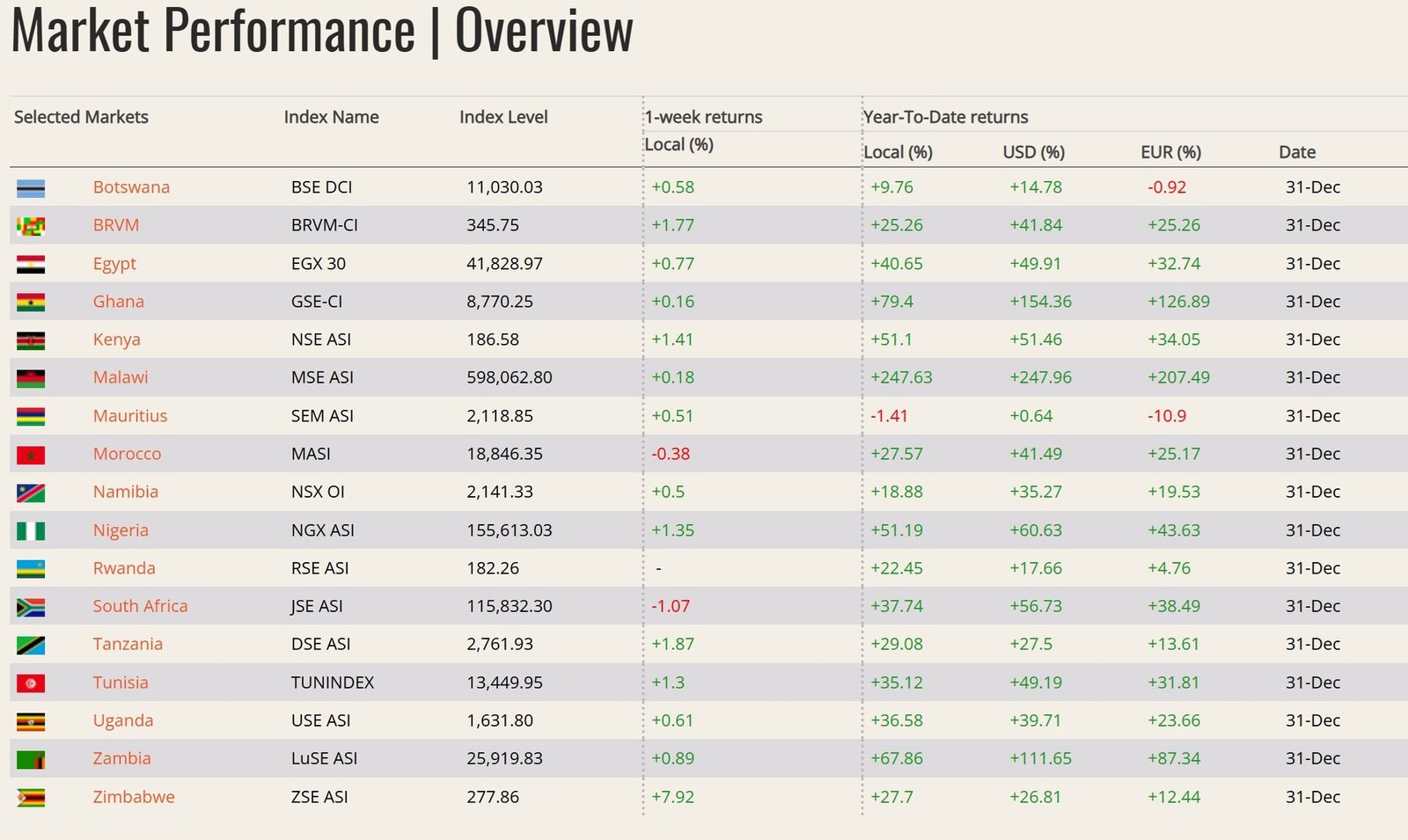Image resolution: width=1408 pixels, height=840 pixels.
Task: Click the Index Name column header
Action: coord(332,117)
